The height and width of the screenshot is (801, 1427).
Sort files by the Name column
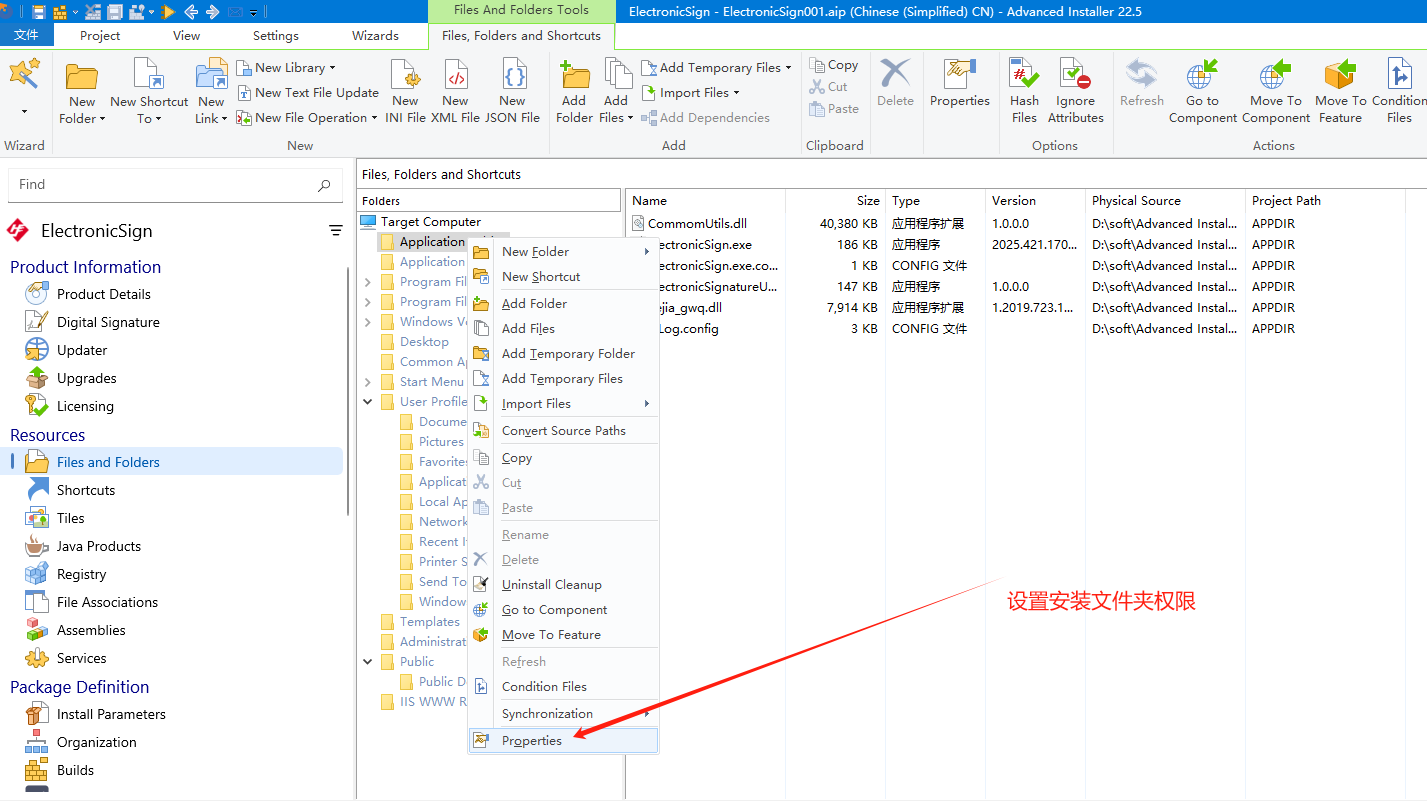click(705, 200)
